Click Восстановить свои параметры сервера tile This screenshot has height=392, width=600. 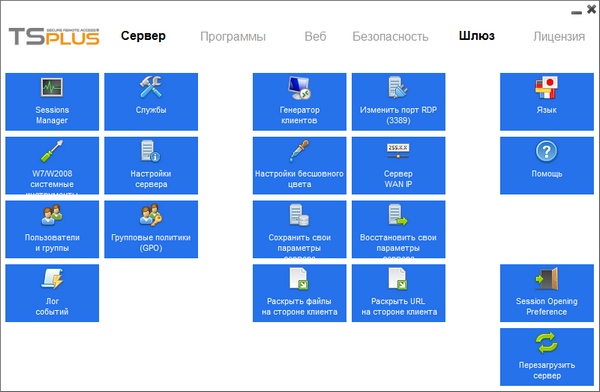398,229
